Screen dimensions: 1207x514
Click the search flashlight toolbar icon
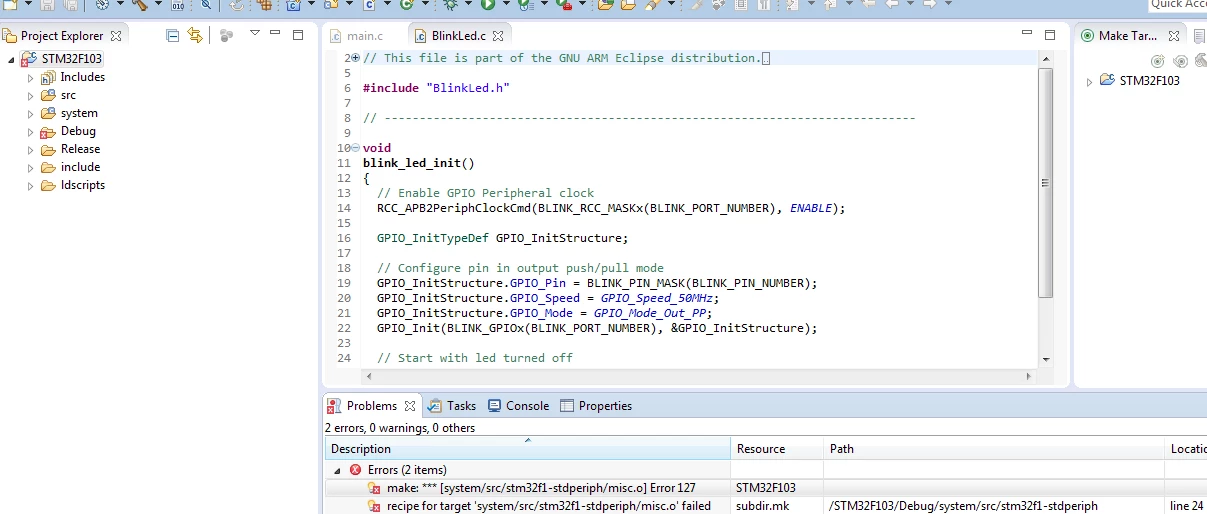tap(207, 5)
